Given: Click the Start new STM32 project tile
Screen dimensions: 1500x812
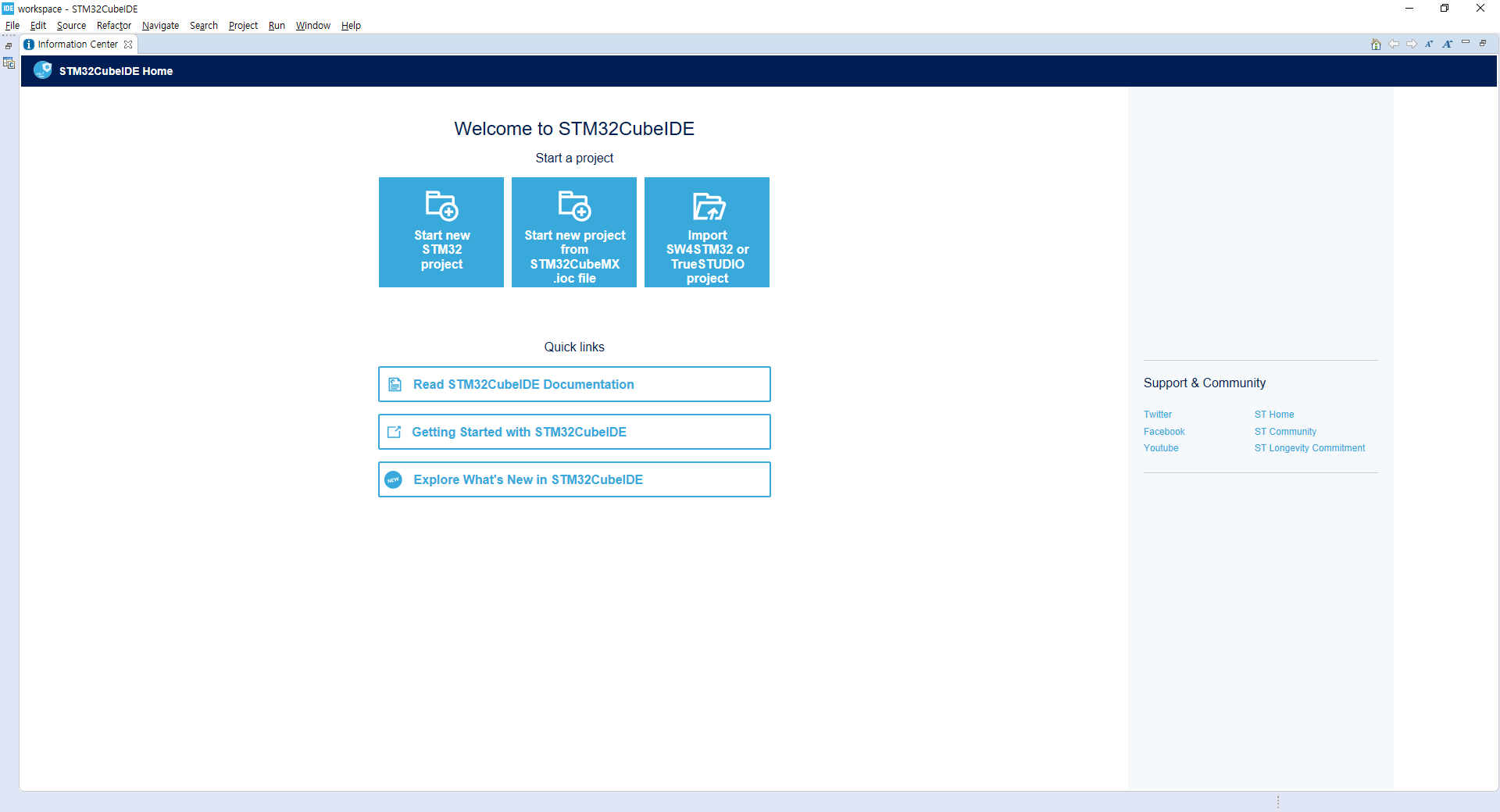Looking at the screenshot, I should [441, 232].
